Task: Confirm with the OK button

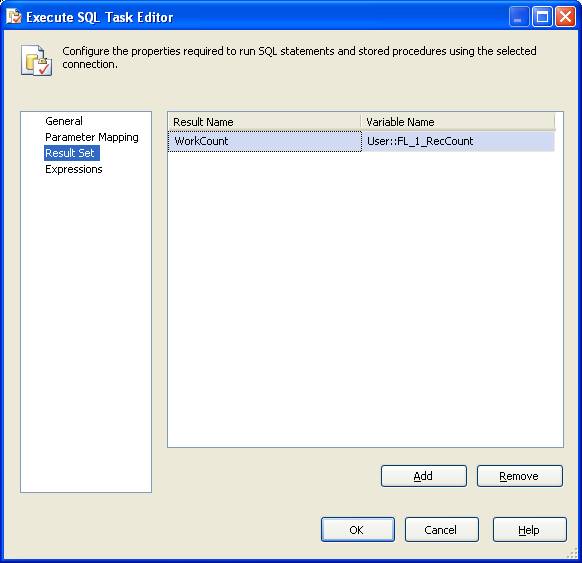Action: [358, 530]
